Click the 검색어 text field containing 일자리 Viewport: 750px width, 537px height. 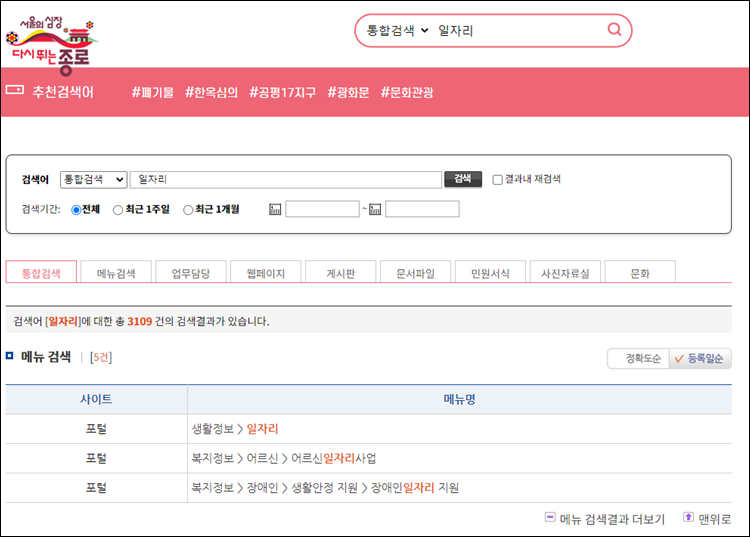point(286,180)
